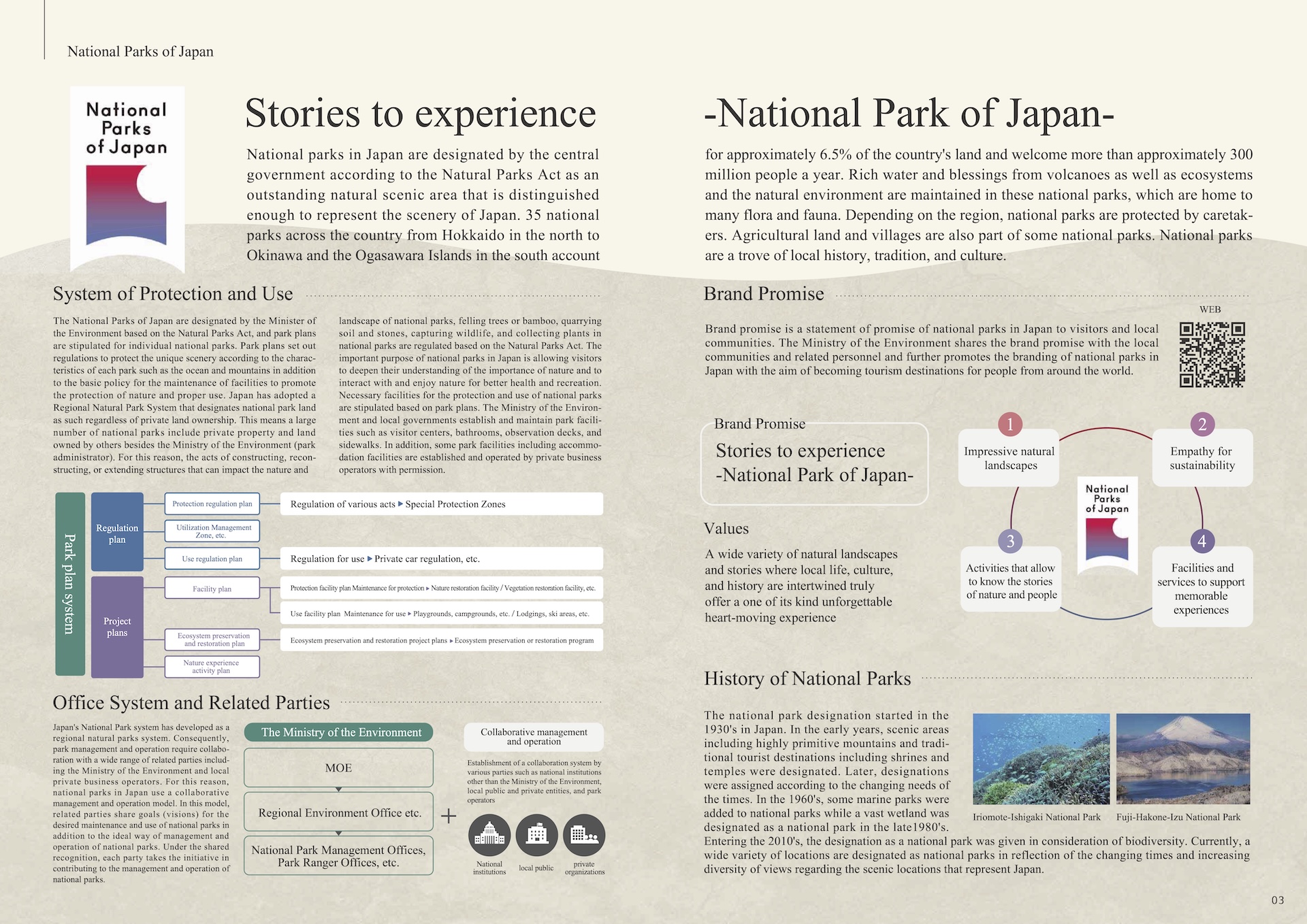Click the WEB QR code

1212,354
